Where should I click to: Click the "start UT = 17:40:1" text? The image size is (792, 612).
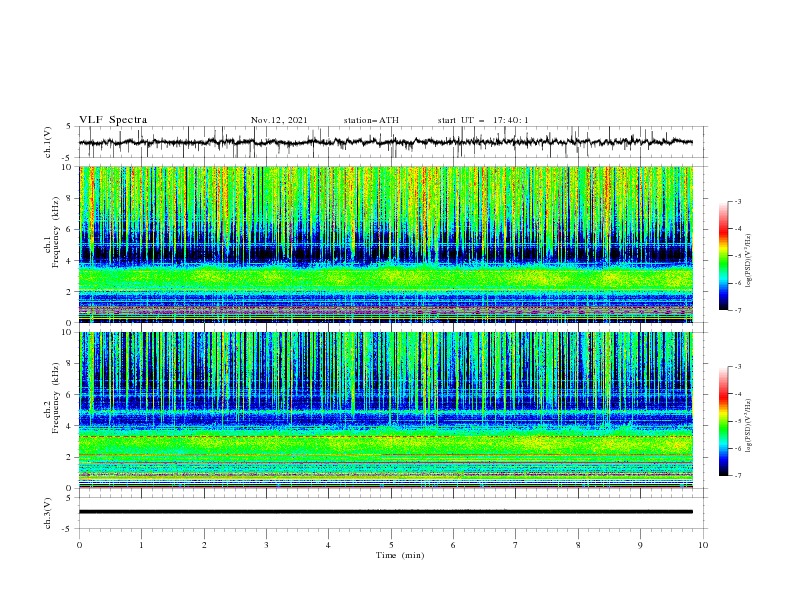(483, 120)
